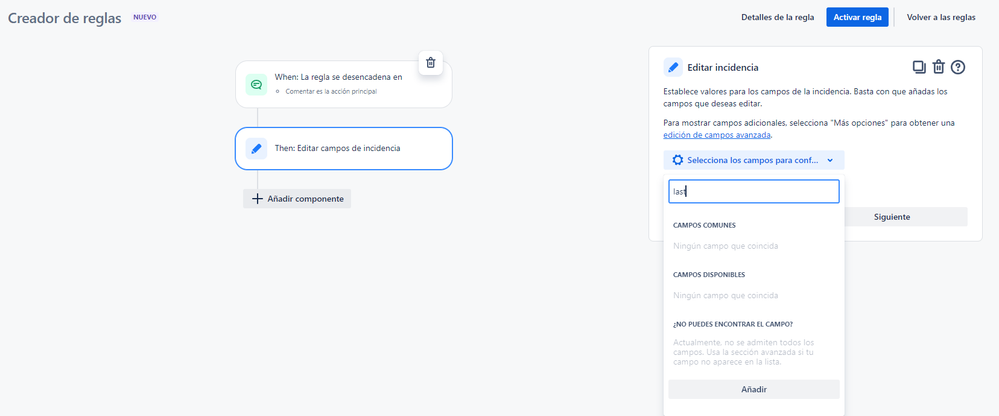The height and width of the screenshot is (416, 999).
Task: Click ¿NO PUEDES ENCONTRAR EL CAMPO? heading
Action: pyautogui.click(x=733, y=324)
